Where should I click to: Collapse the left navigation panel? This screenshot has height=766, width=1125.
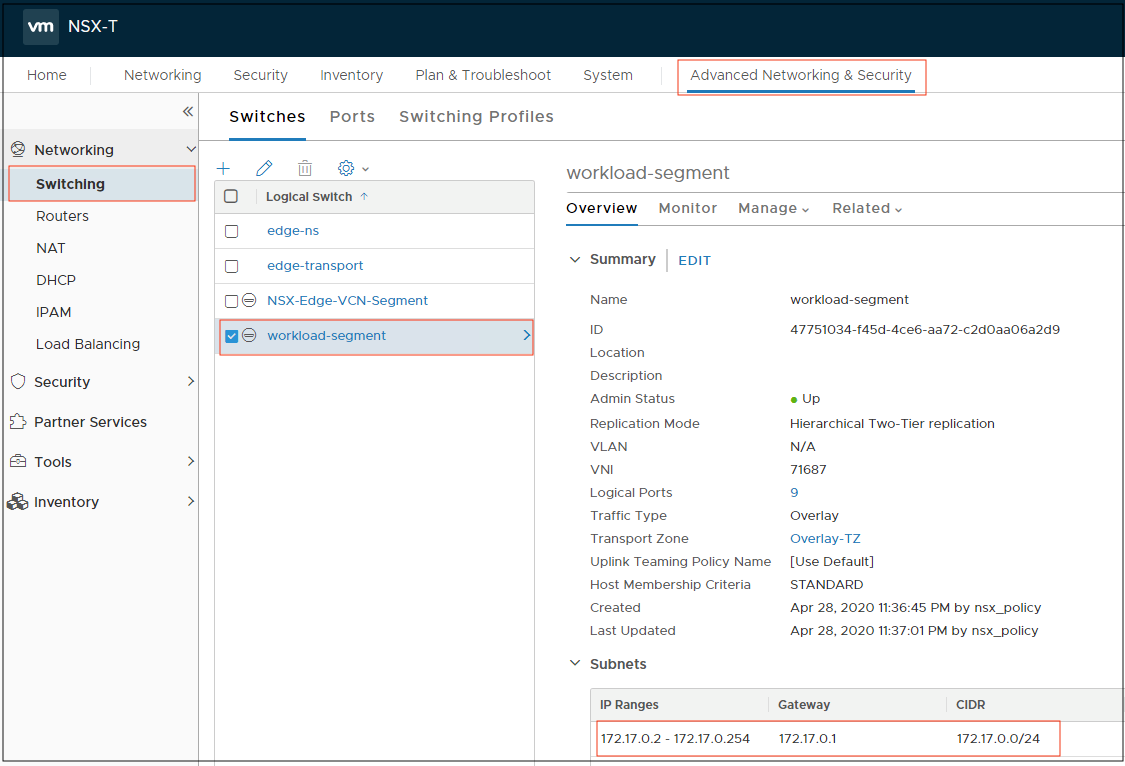[x=187, y=112]
